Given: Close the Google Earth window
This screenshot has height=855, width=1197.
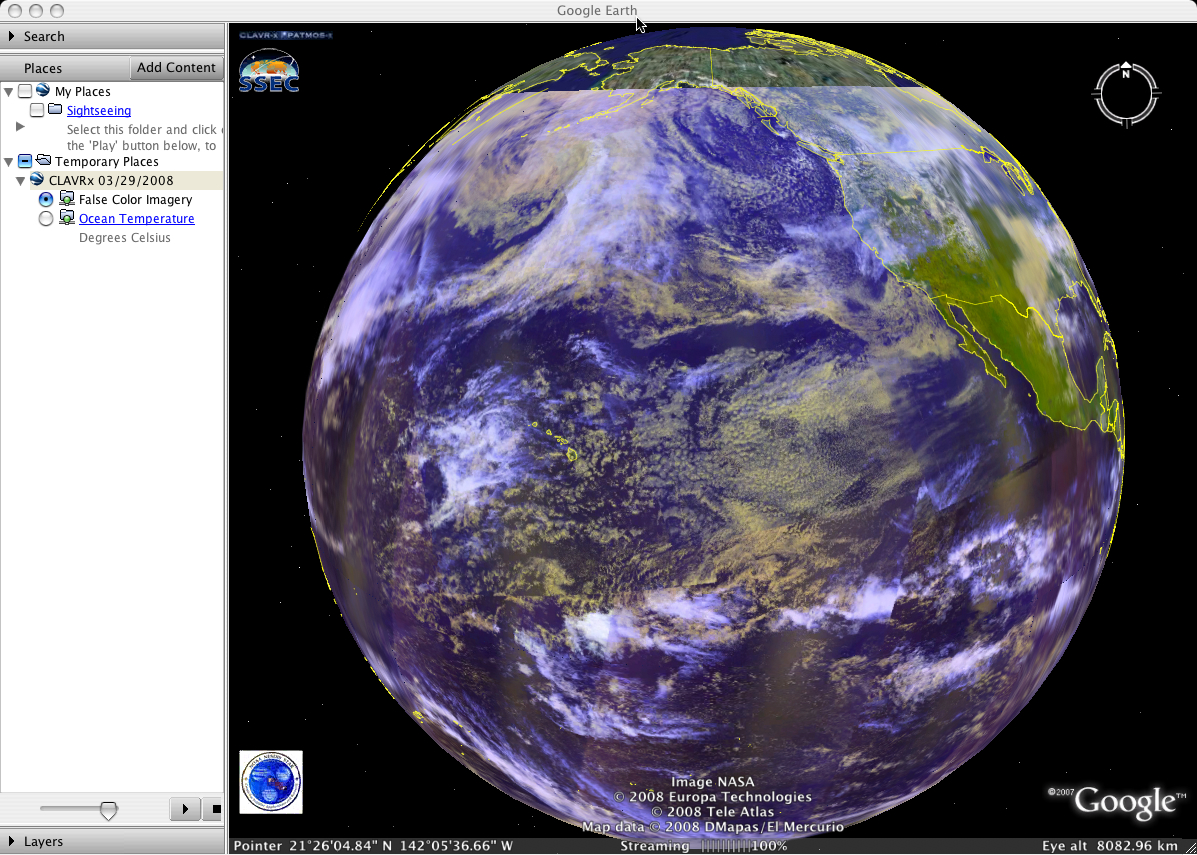Looking at the screenshot, I should [x=15, y=11].
